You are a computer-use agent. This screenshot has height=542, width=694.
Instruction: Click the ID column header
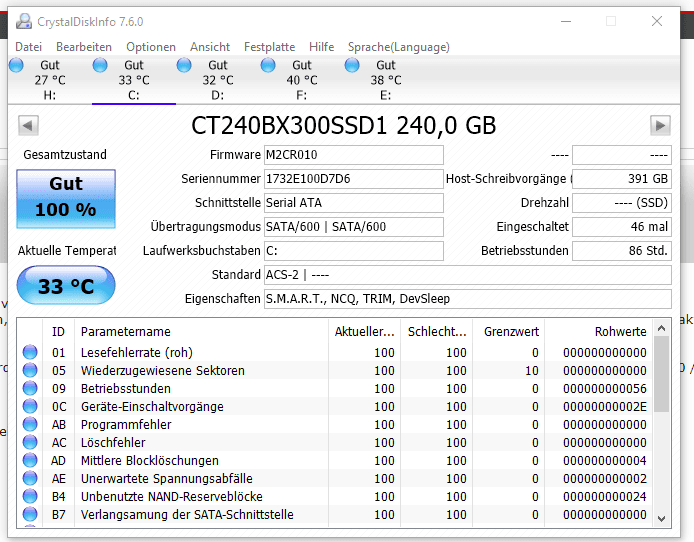(58, 331)
